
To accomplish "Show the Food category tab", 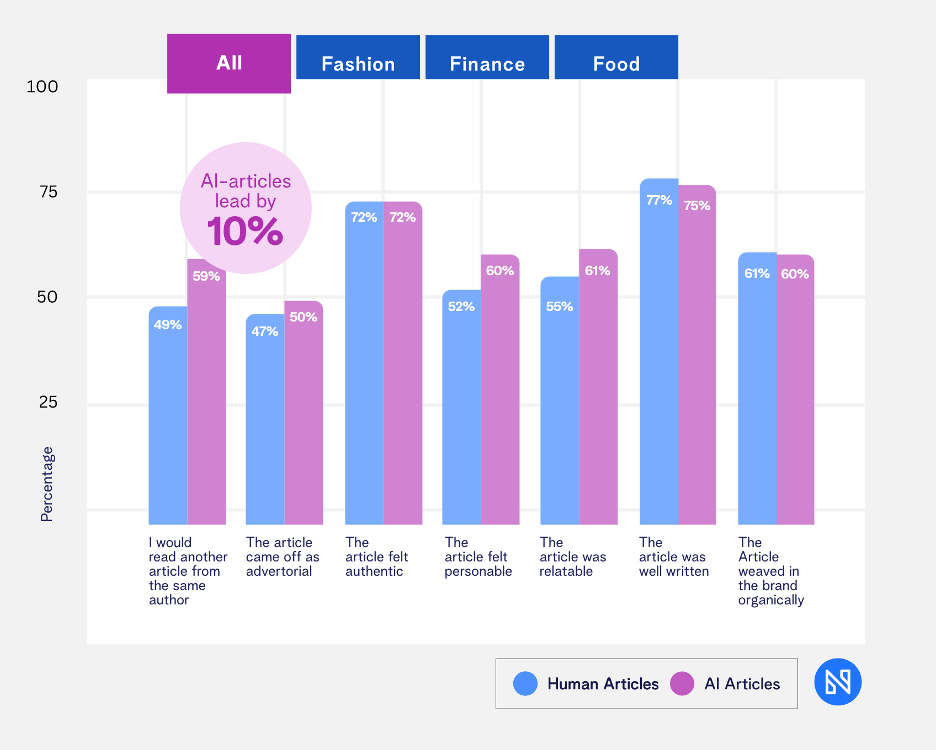I will [x=616, y=64].
